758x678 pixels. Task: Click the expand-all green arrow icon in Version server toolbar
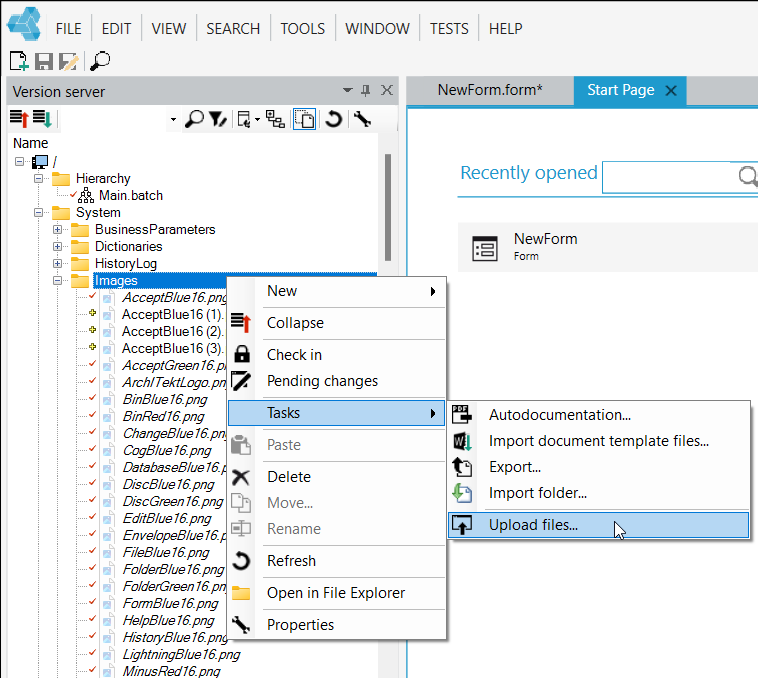tap(42, 119)
